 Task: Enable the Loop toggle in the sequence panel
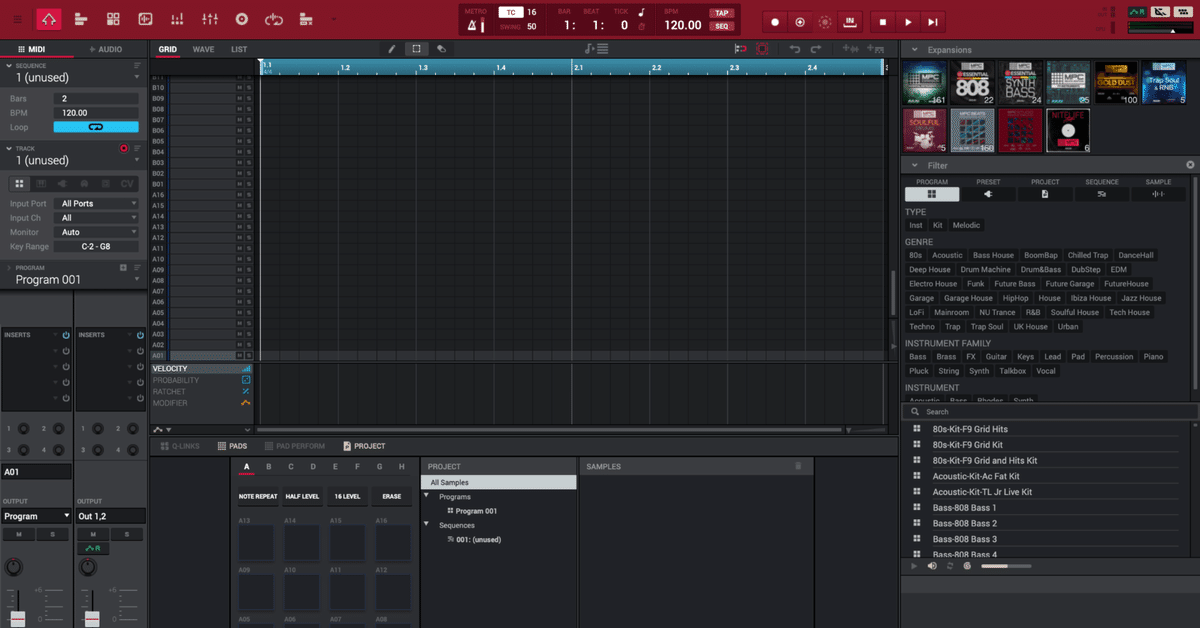[96, 127]
